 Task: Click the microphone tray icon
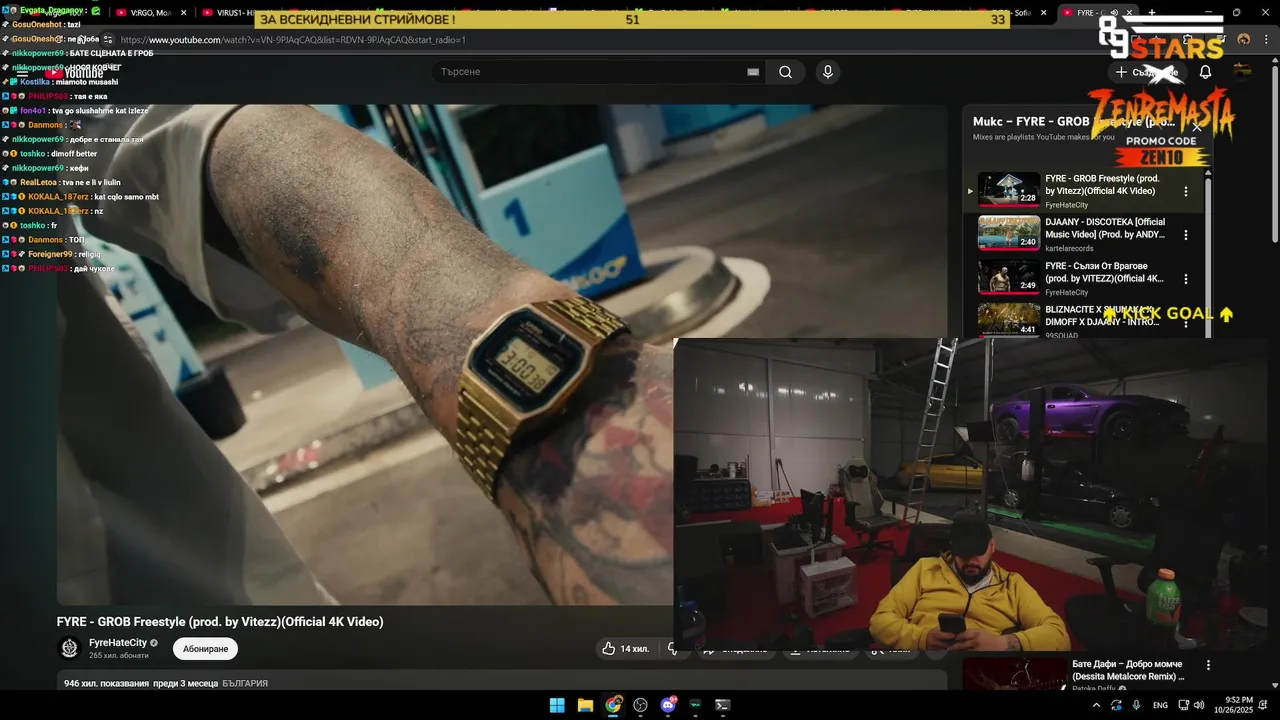pyautogui.click(x=1137, y=705)
